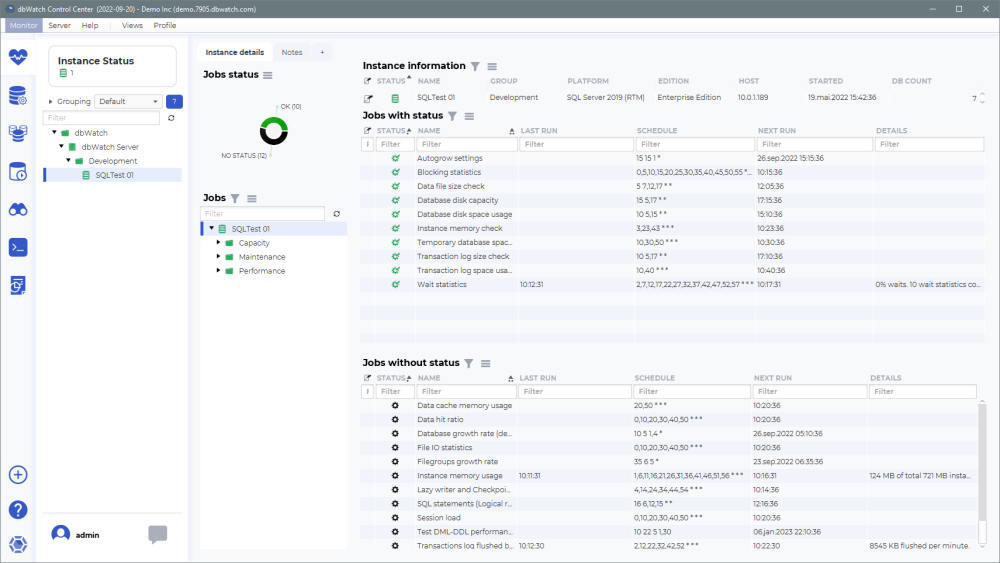Screen dimensions: 1000x563
Task: Collapse the Development tree node
Action: pos(69,161)
